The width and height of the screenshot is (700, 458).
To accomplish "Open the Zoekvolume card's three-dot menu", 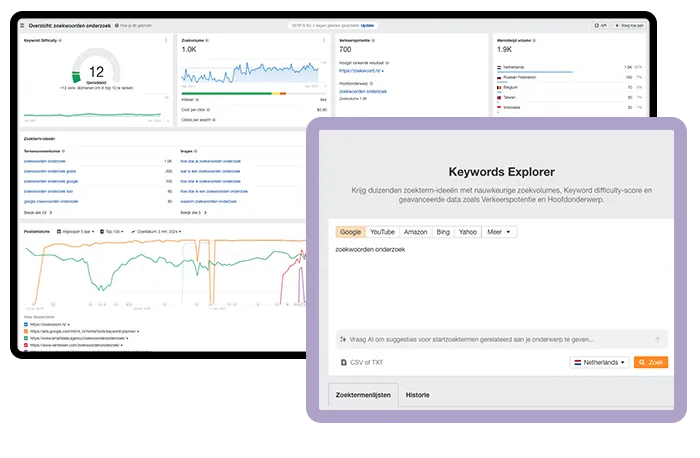I will click(x=324, y=40).
